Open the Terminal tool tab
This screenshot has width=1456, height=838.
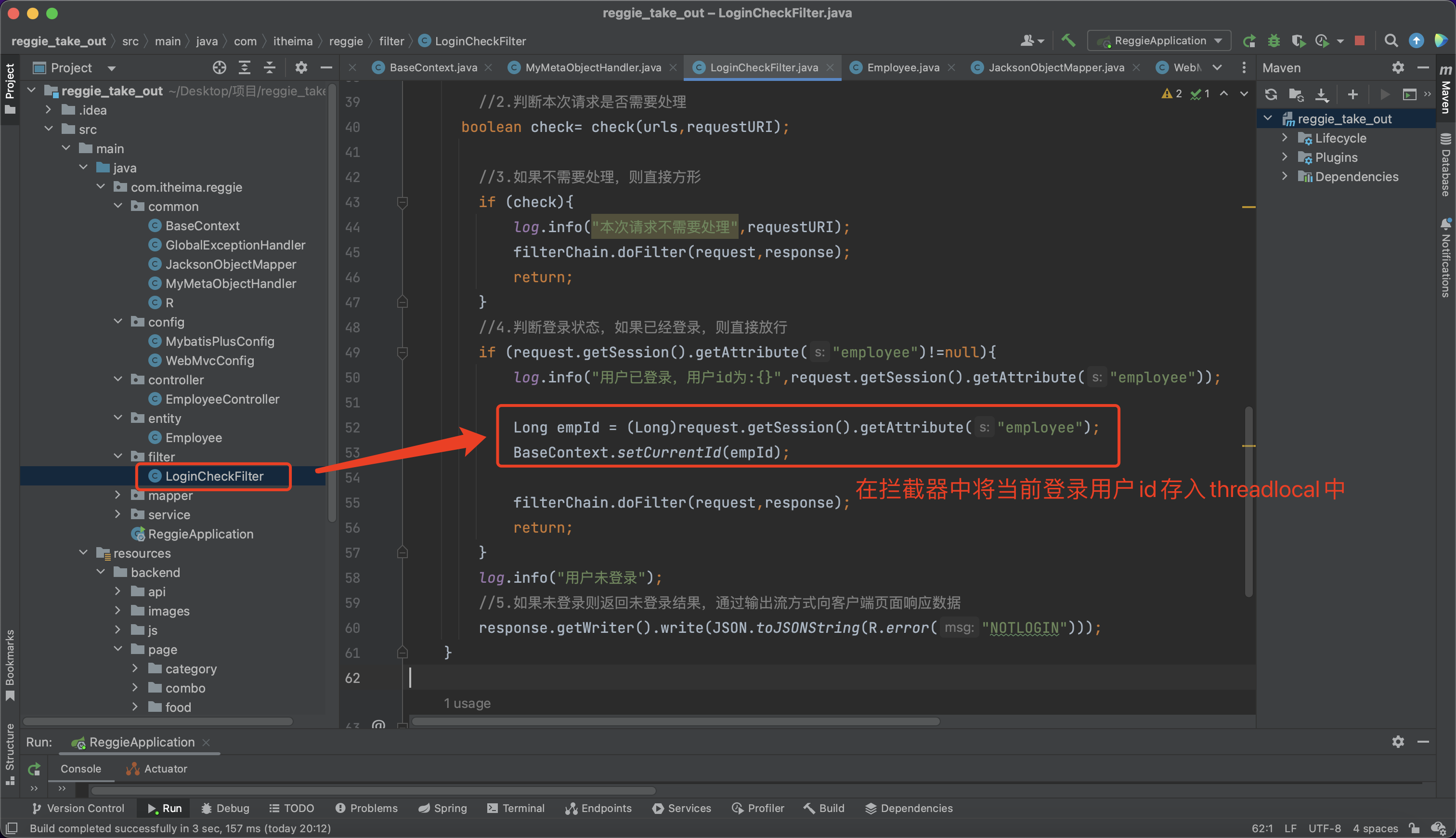(516, 808)
